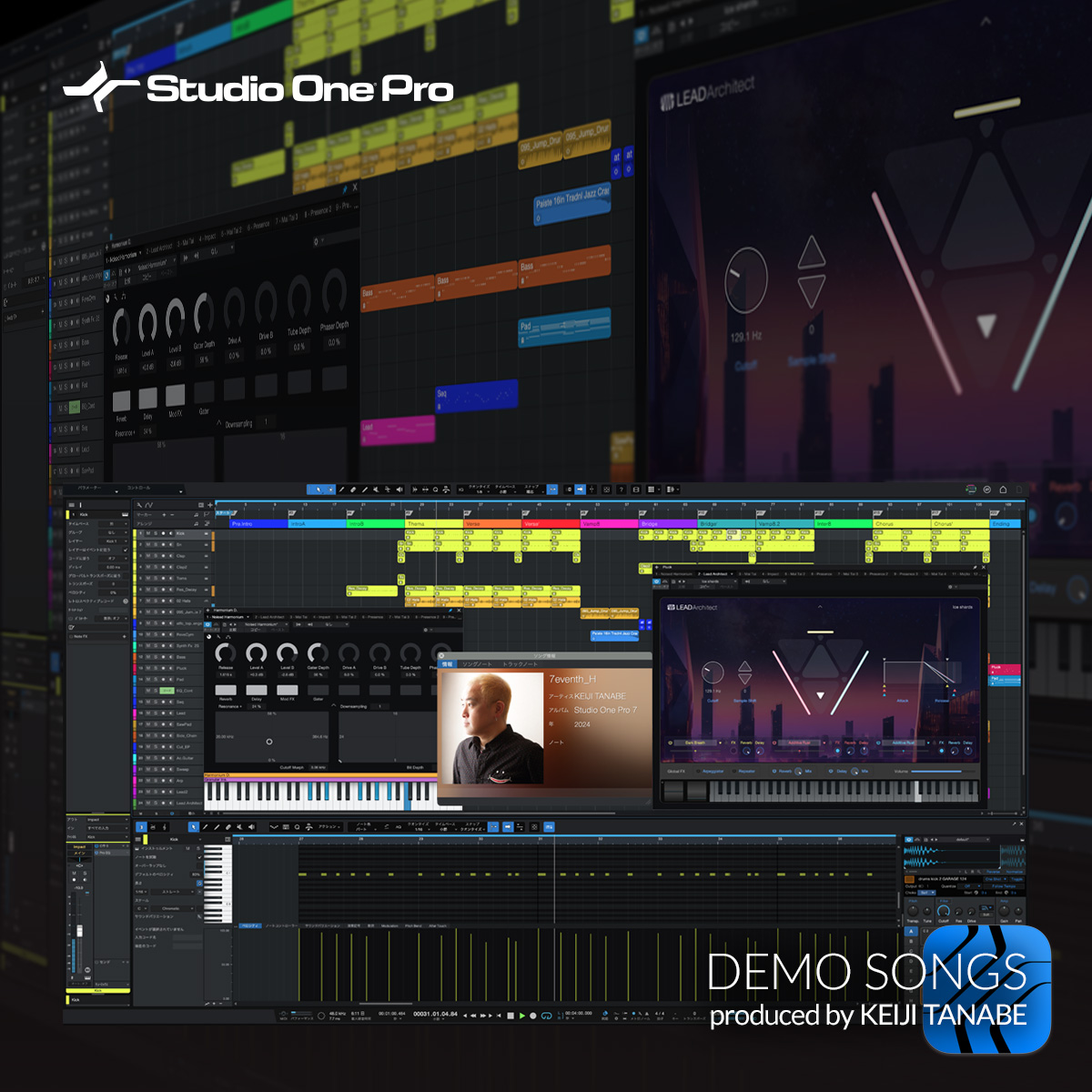Click Sample Shift down arrow in small Lead Architect
Viewport: 1092px width, 1092px height.
click(744, 680)
